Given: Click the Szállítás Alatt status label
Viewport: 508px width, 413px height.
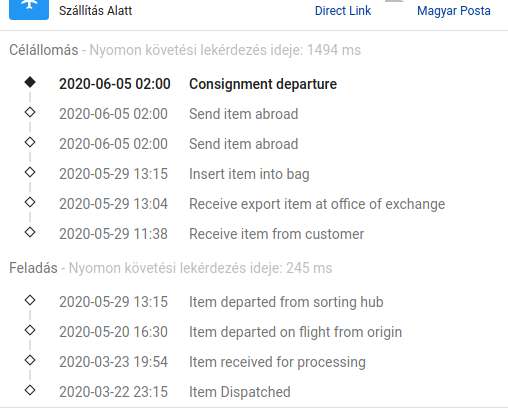Looking at the screenshot, I should (95, 11).
